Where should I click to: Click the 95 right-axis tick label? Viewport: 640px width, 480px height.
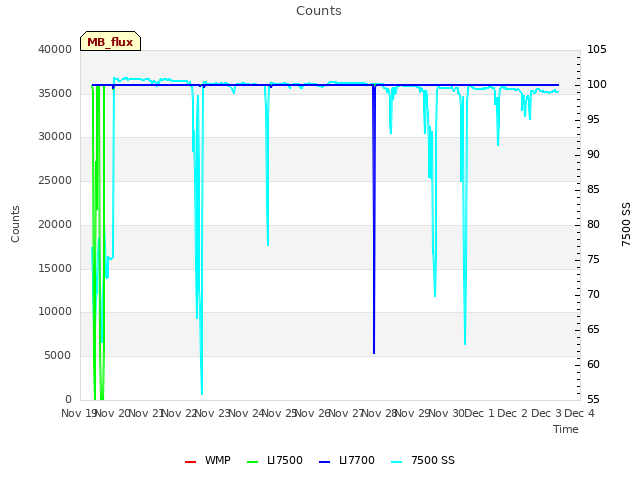tap(593, 120)
